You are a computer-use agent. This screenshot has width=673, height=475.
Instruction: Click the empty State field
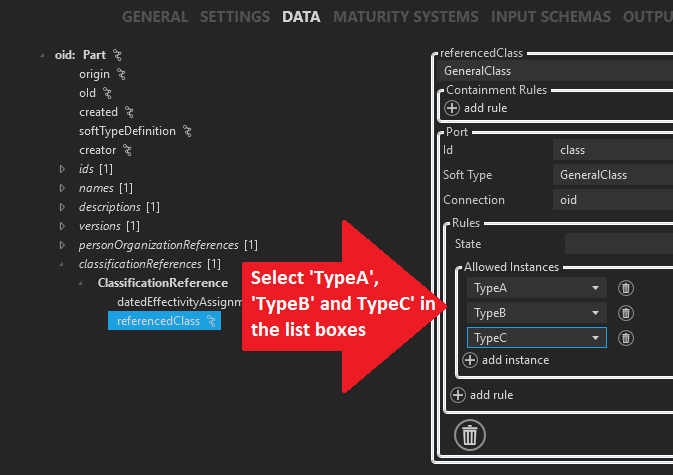[619, 244]
